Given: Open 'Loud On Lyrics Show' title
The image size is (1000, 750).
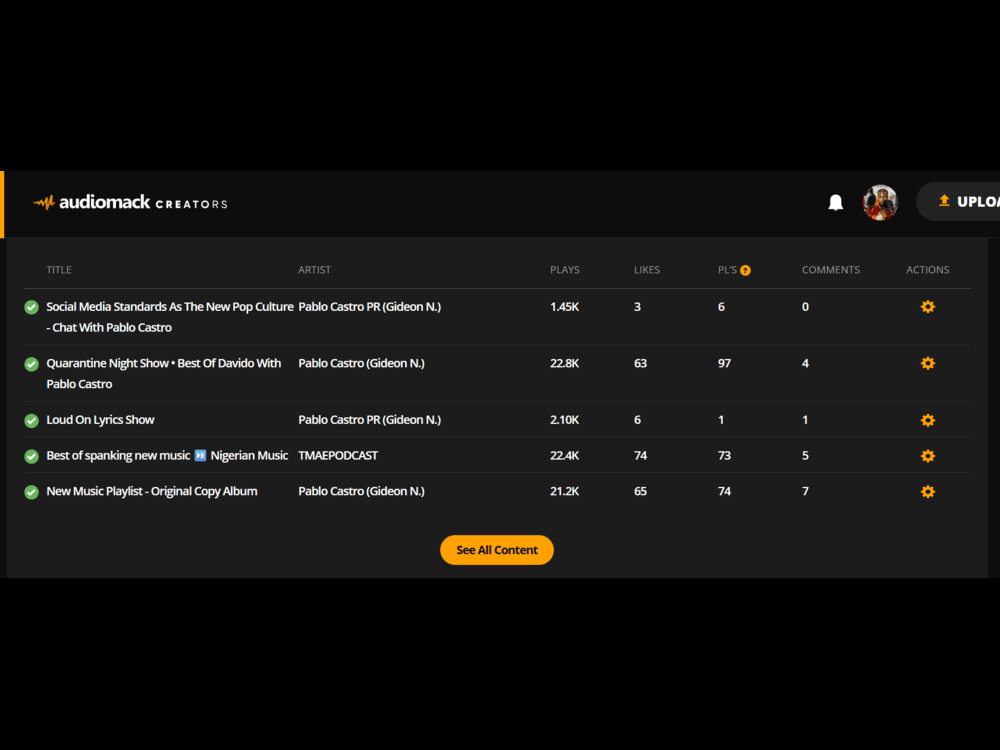Looking at the screenshot, I should (x=100, y=420).
